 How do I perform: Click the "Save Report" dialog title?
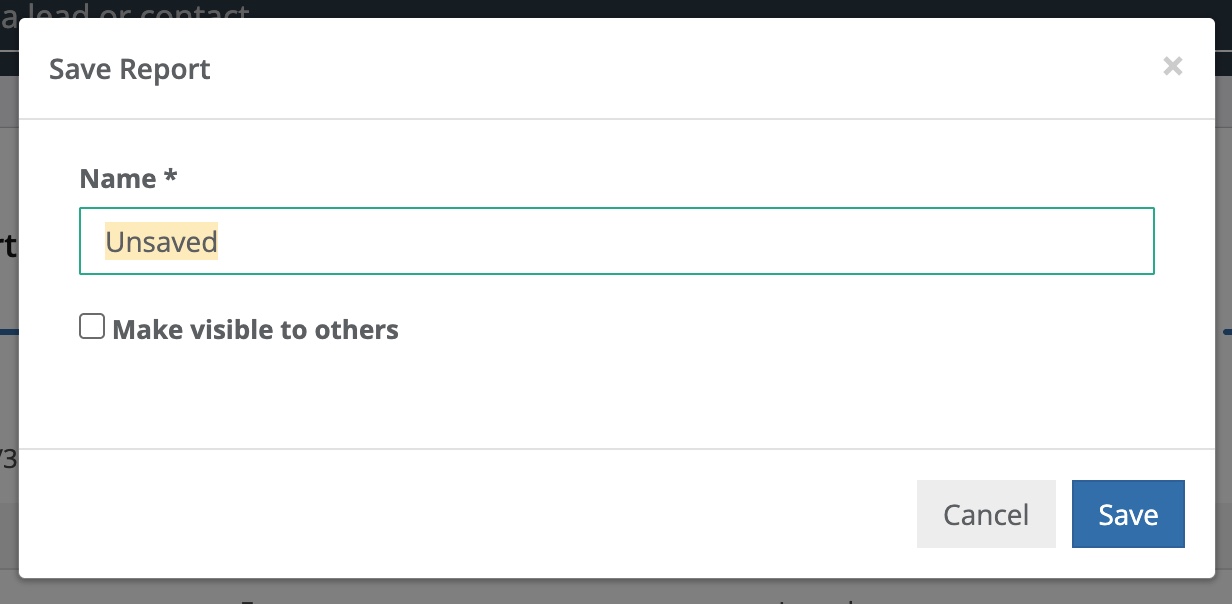click(130, 69)
